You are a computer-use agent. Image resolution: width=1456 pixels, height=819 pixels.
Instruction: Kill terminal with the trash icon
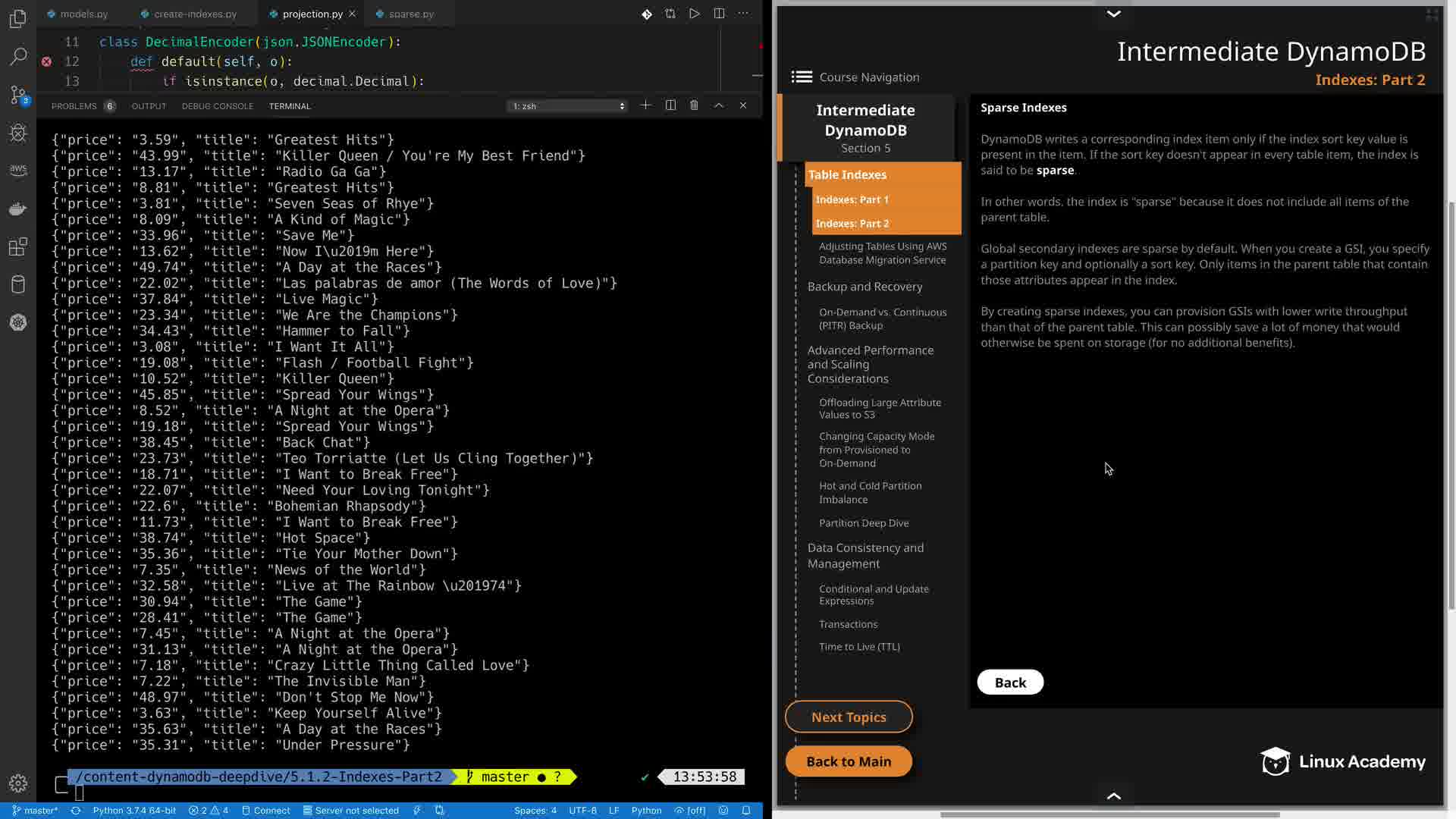(694, 105)
